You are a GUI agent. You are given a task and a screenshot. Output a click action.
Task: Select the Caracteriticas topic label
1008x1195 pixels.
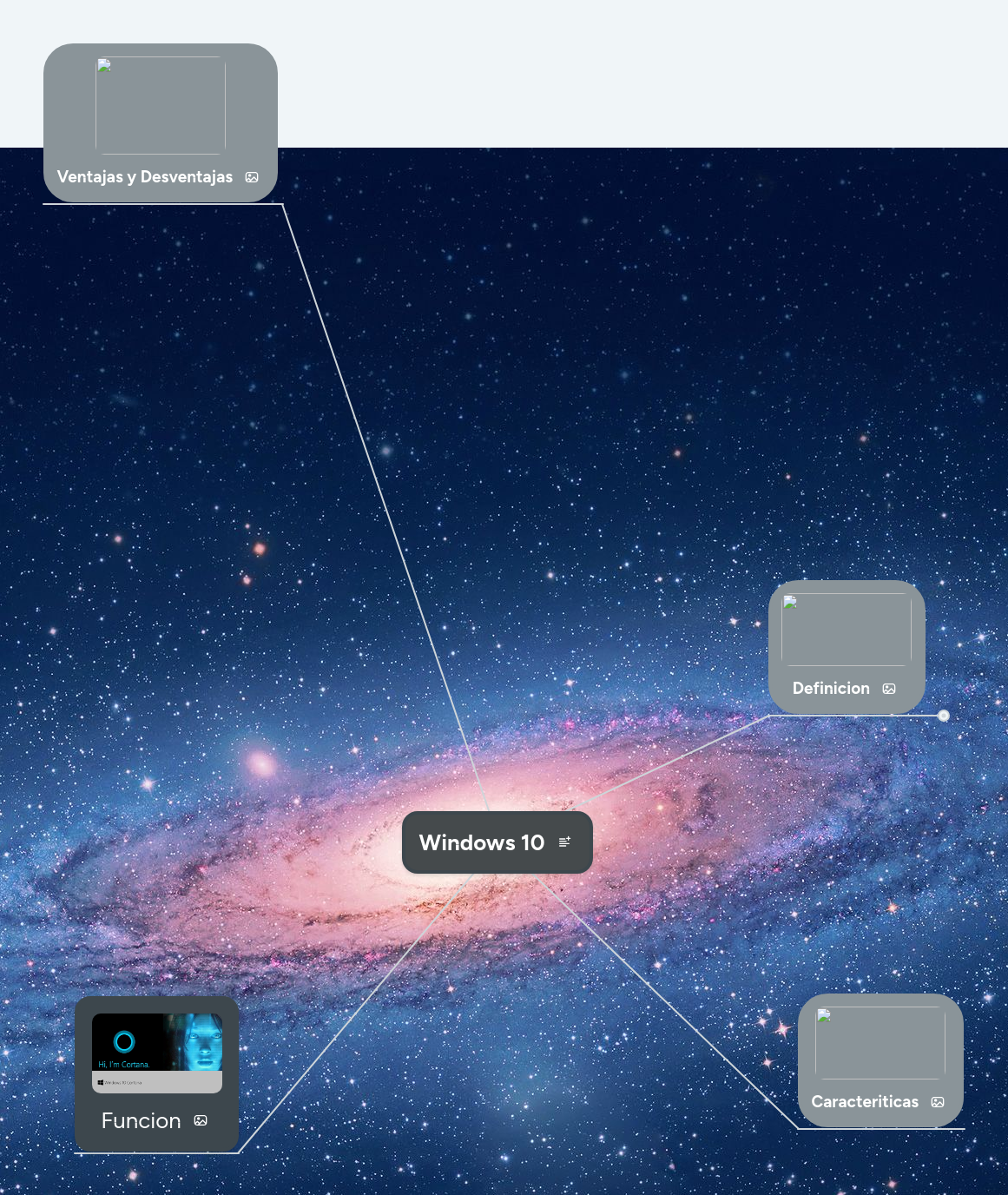point(865,1102)
